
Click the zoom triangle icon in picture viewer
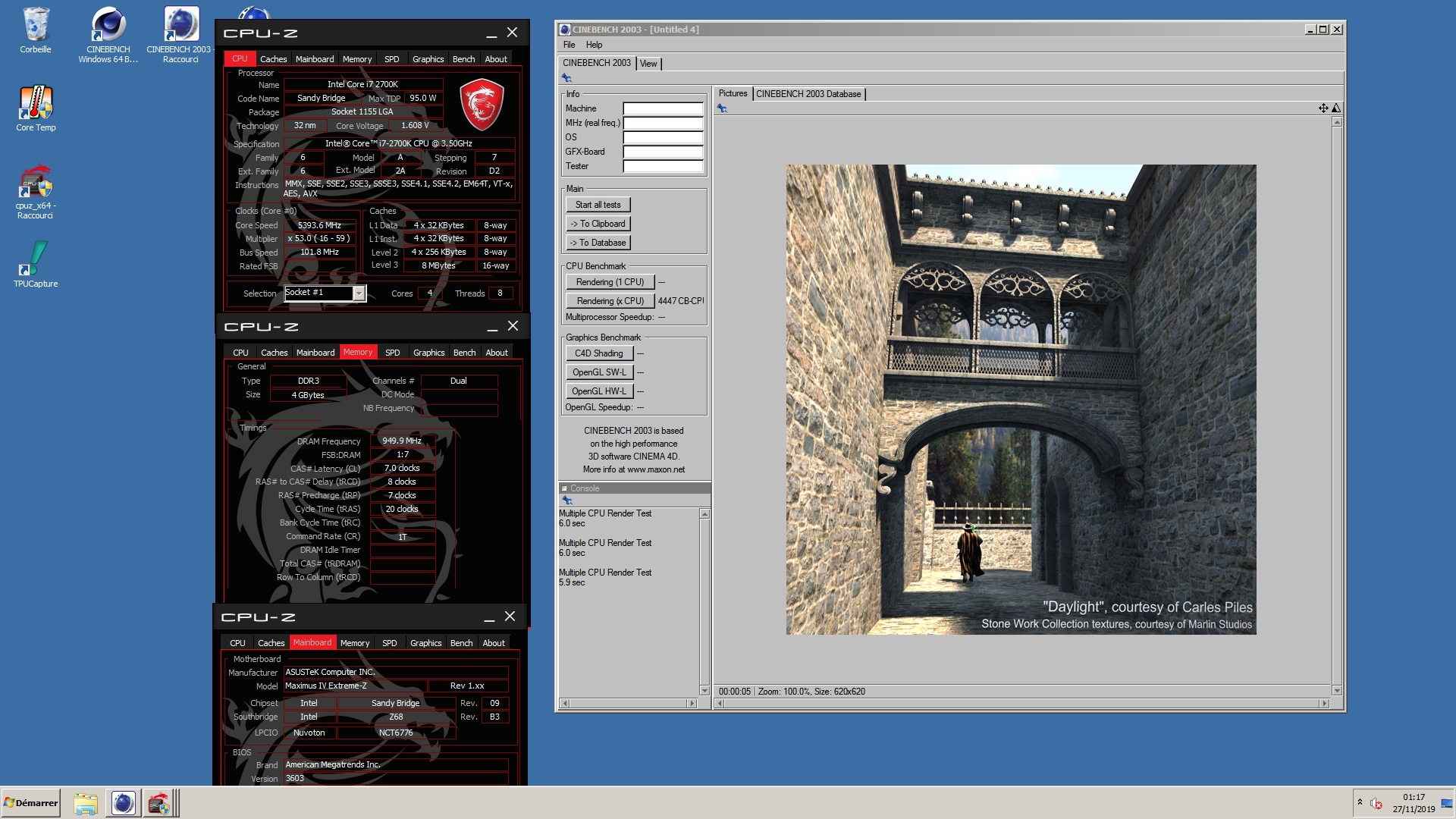1336,108
